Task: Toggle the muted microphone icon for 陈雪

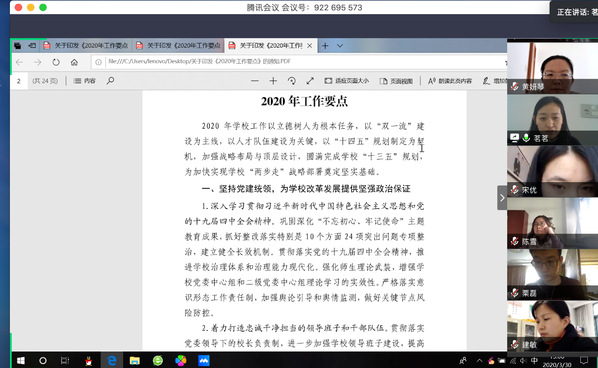Action: [x=514, y=241]
